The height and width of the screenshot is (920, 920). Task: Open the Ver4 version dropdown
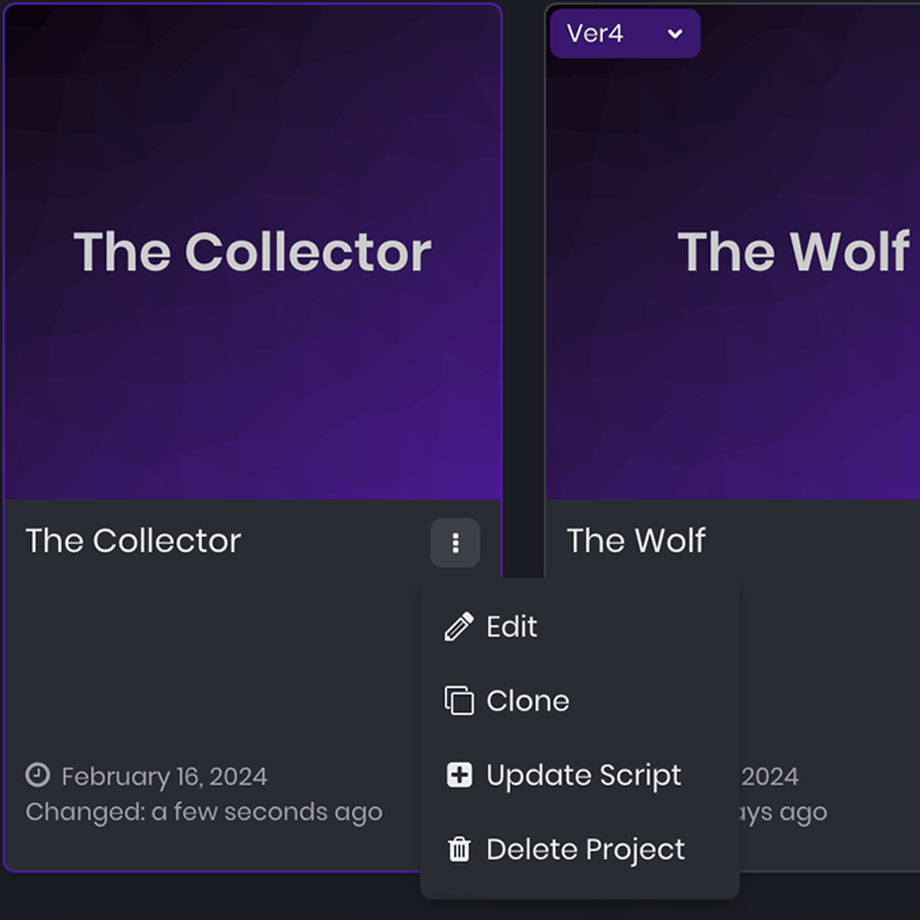[625, 33]
